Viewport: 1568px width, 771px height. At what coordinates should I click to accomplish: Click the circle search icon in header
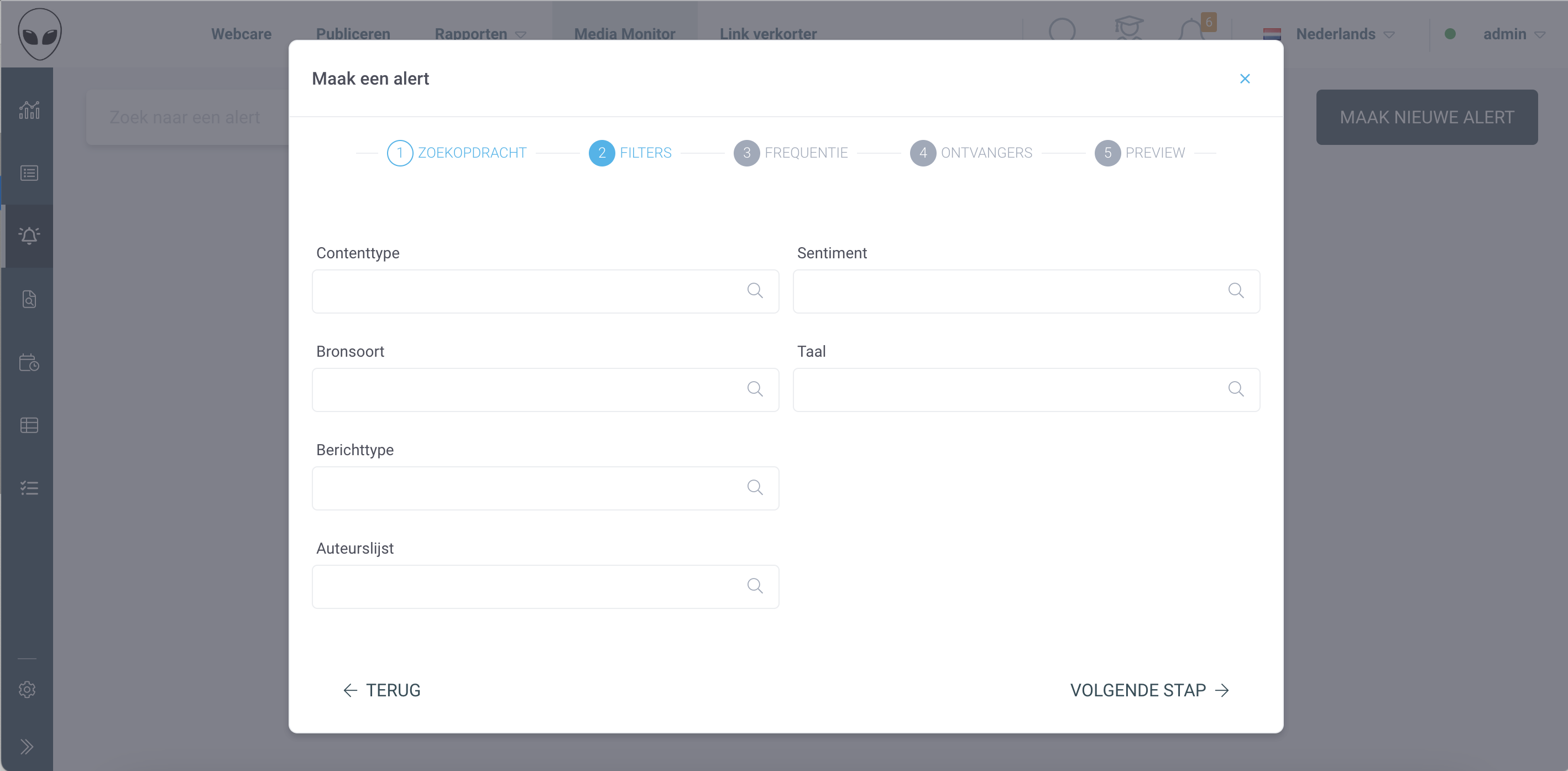1062,30
